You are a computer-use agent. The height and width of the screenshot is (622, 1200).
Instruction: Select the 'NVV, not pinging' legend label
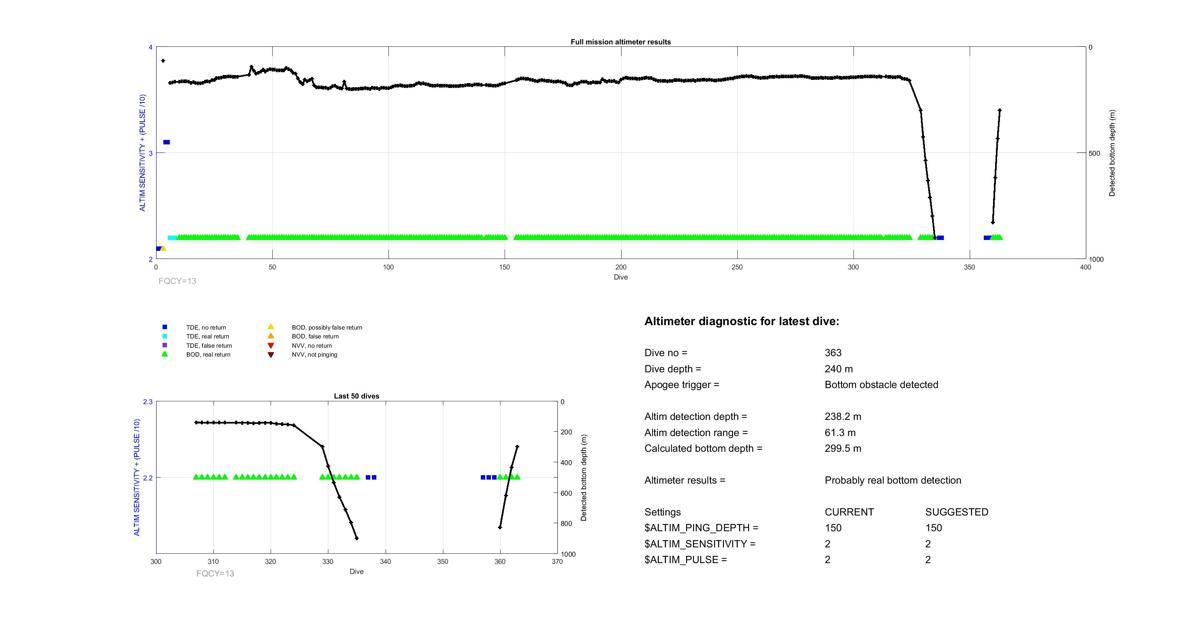314,354
